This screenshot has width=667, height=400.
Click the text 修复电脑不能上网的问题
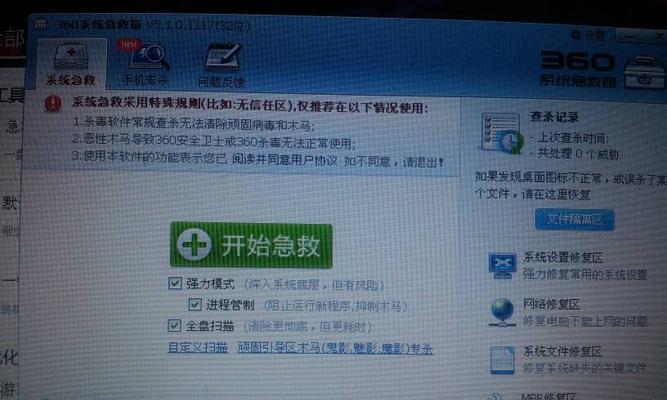[585, 322]
